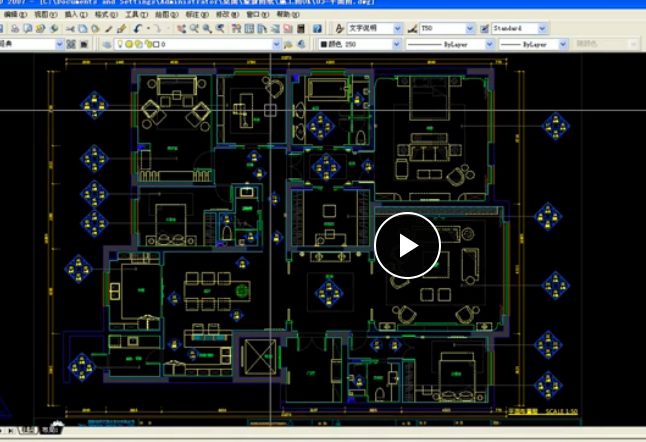Select the second layout tab at bottom
This screenshot has height=442, width=646.
[50, 430]
